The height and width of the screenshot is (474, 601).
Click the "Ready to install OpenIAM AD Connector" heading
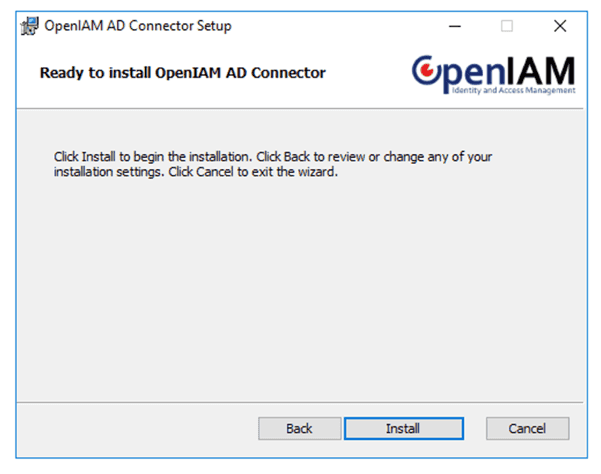coord(182,73)
